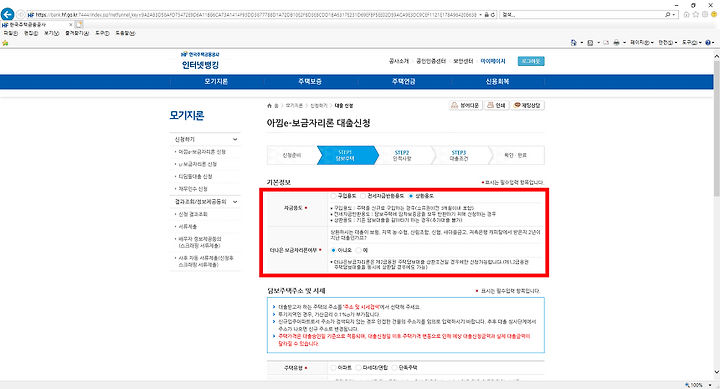Open the 공사소개 link
The width and height of the screenshot is (720, 389).
[x=399, y=61]
